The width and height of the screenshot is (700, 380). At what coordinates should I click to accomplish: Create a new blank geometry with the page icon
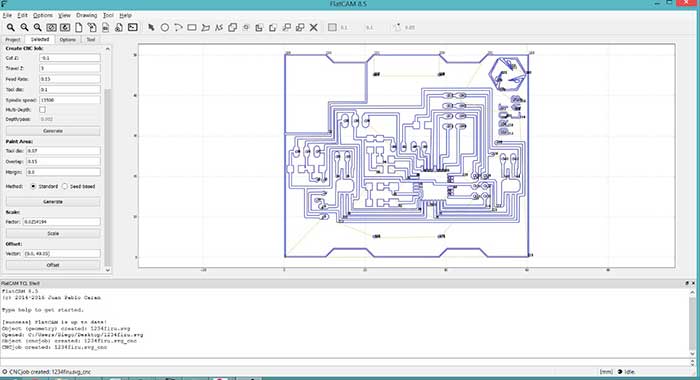[x=79, y=27]
